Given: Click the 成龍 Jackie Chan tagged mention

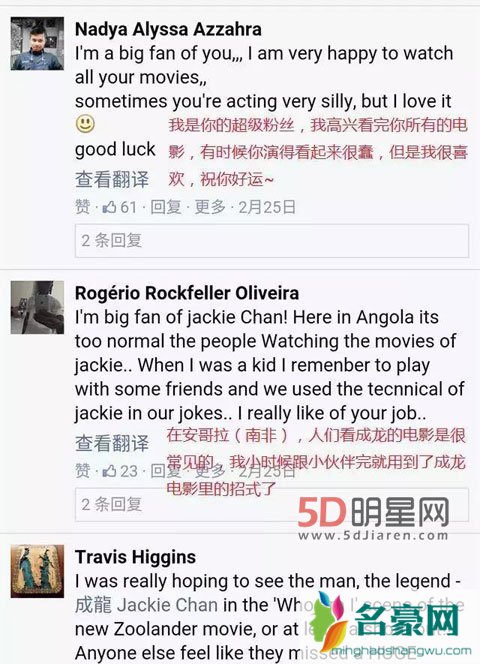Looking at the screenshot, I should pyautogui.click(x=147, y=605).
